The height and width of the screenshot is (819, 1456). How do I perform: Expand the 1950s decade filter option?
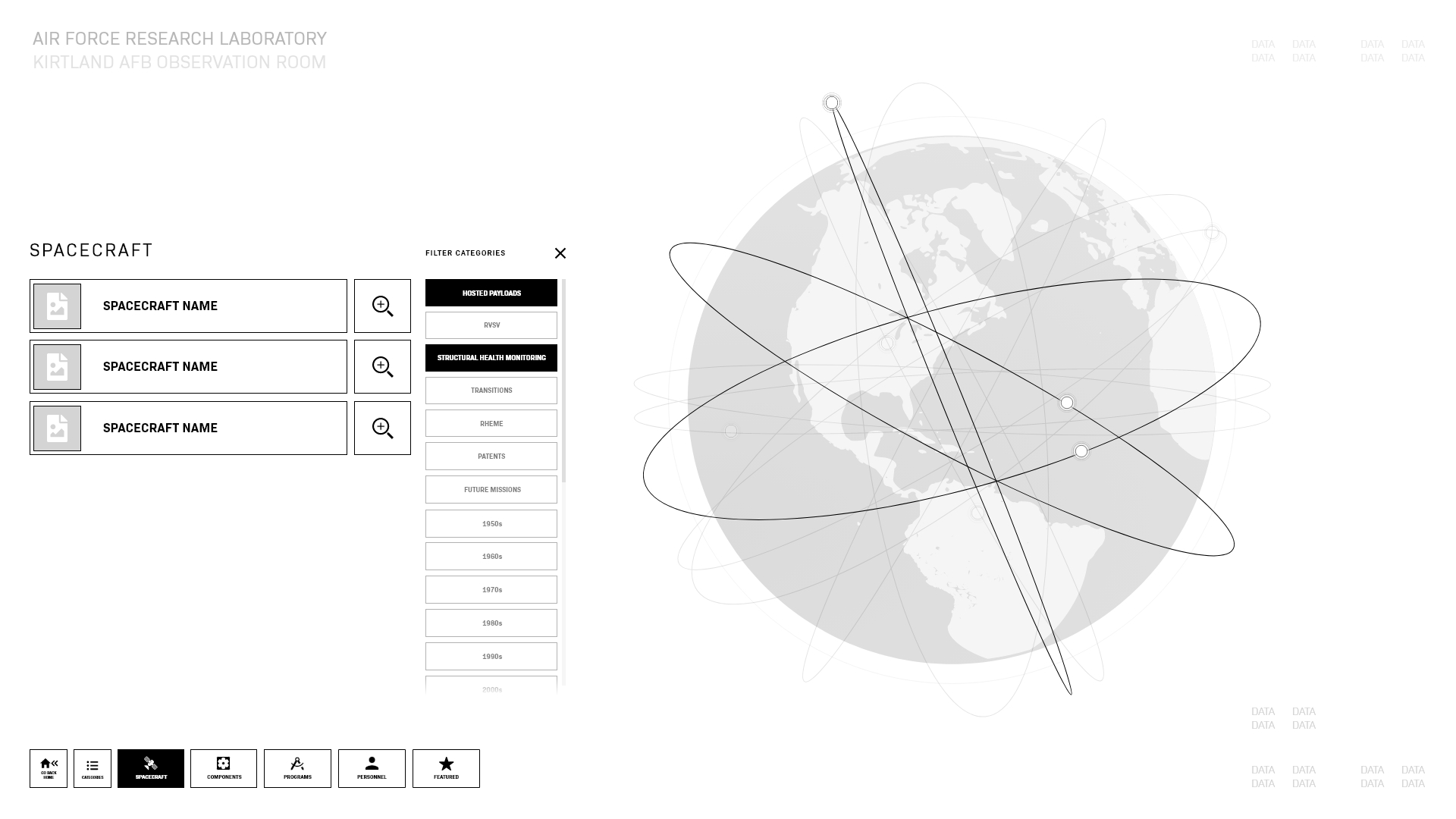(x=491, y=522)
